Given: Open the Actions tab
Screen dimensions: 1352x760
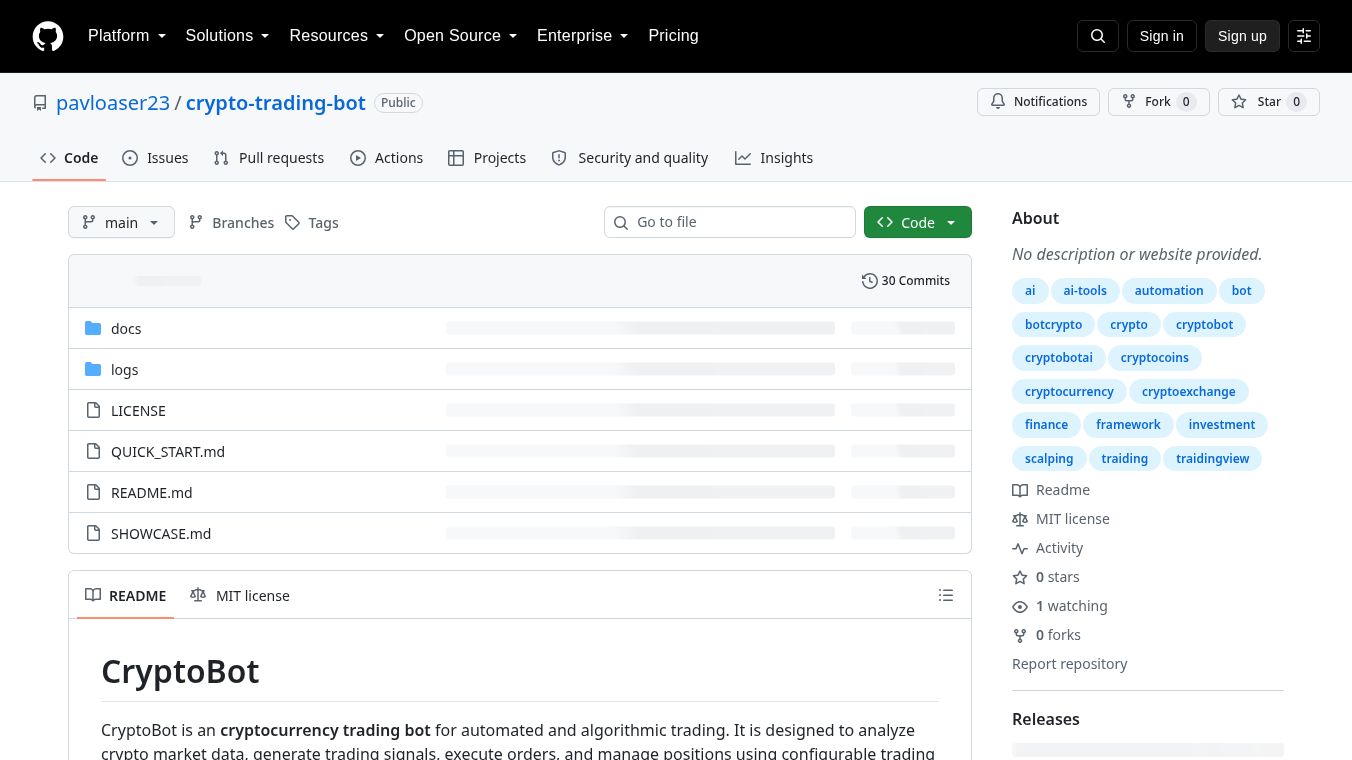Looking at the screenshot, I should pos(387,158).
